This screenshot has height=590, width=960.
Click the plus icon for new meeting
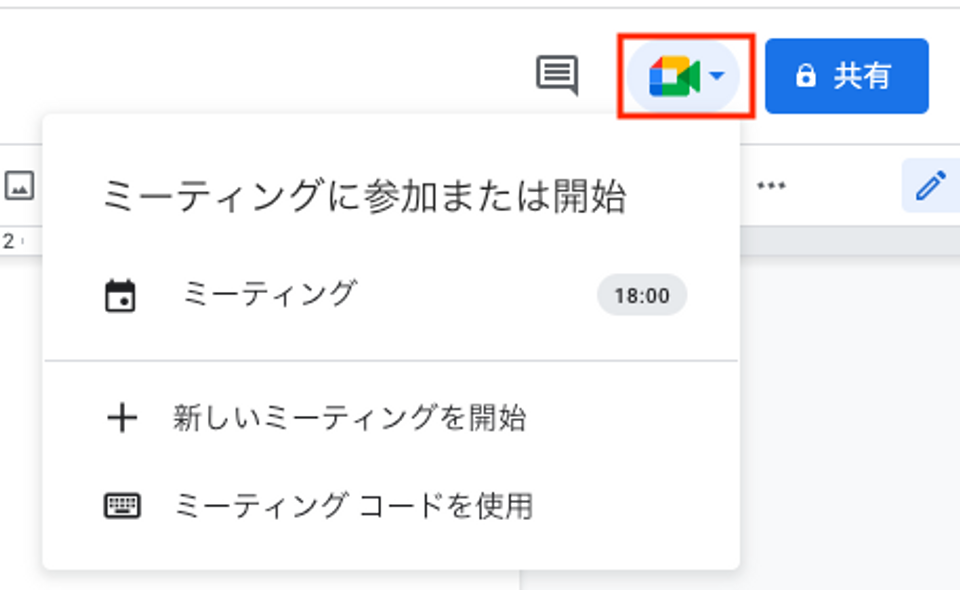coord(122,418)
